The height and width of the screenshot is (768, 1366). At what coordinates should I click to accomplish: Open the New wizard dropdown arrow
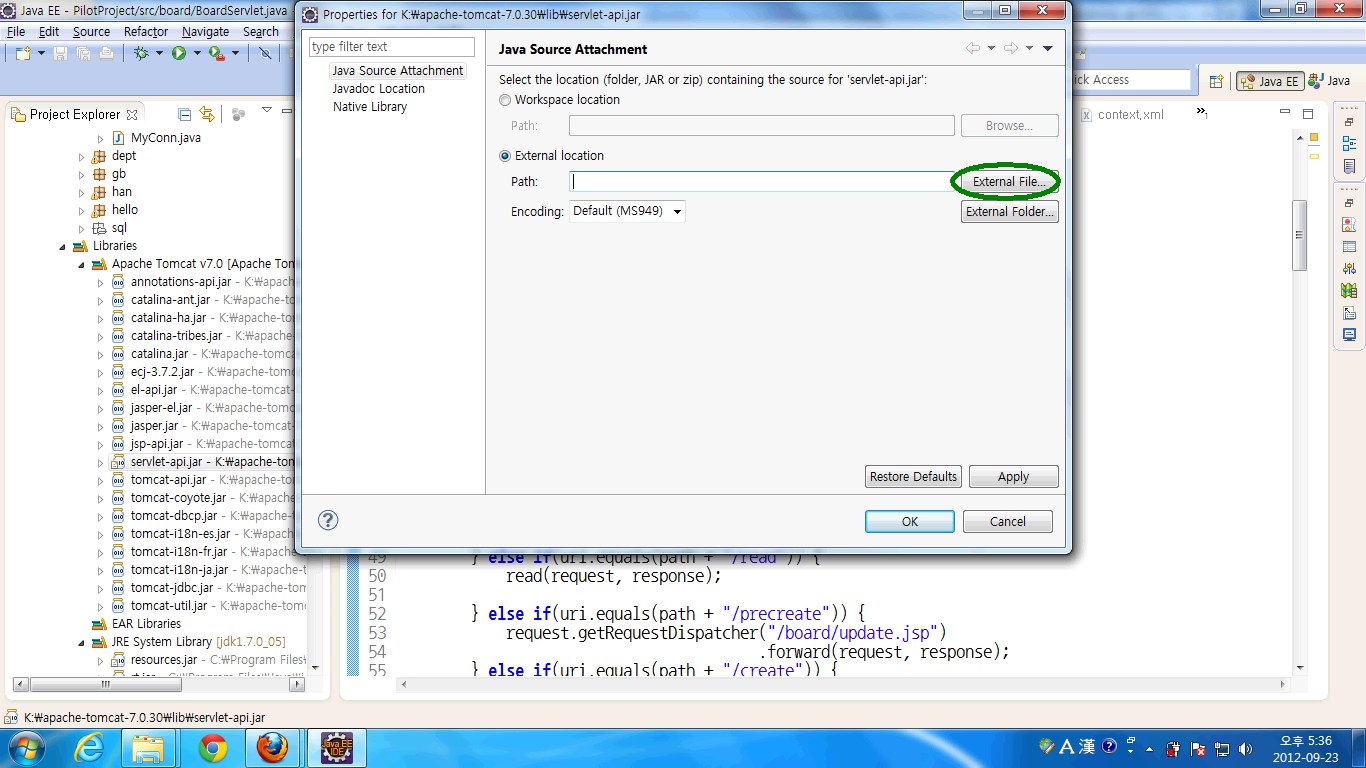(x=40, y=53)
